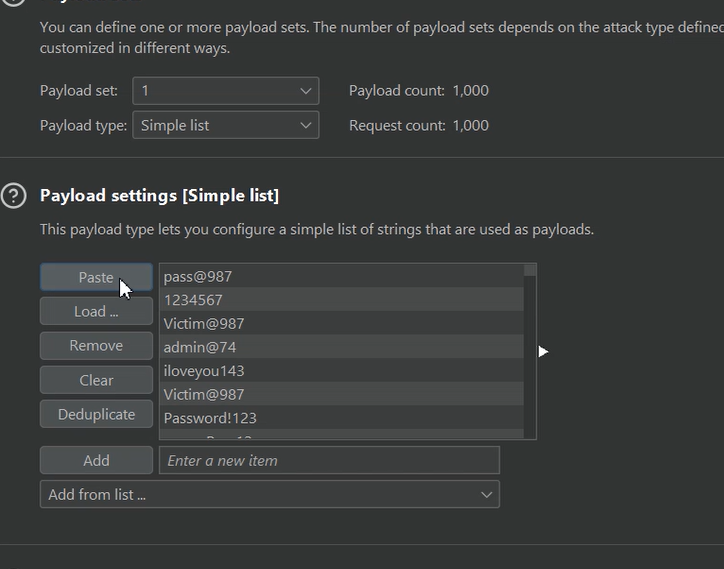
Task: Click the Deduplicate button
Action: click(96, 414)
